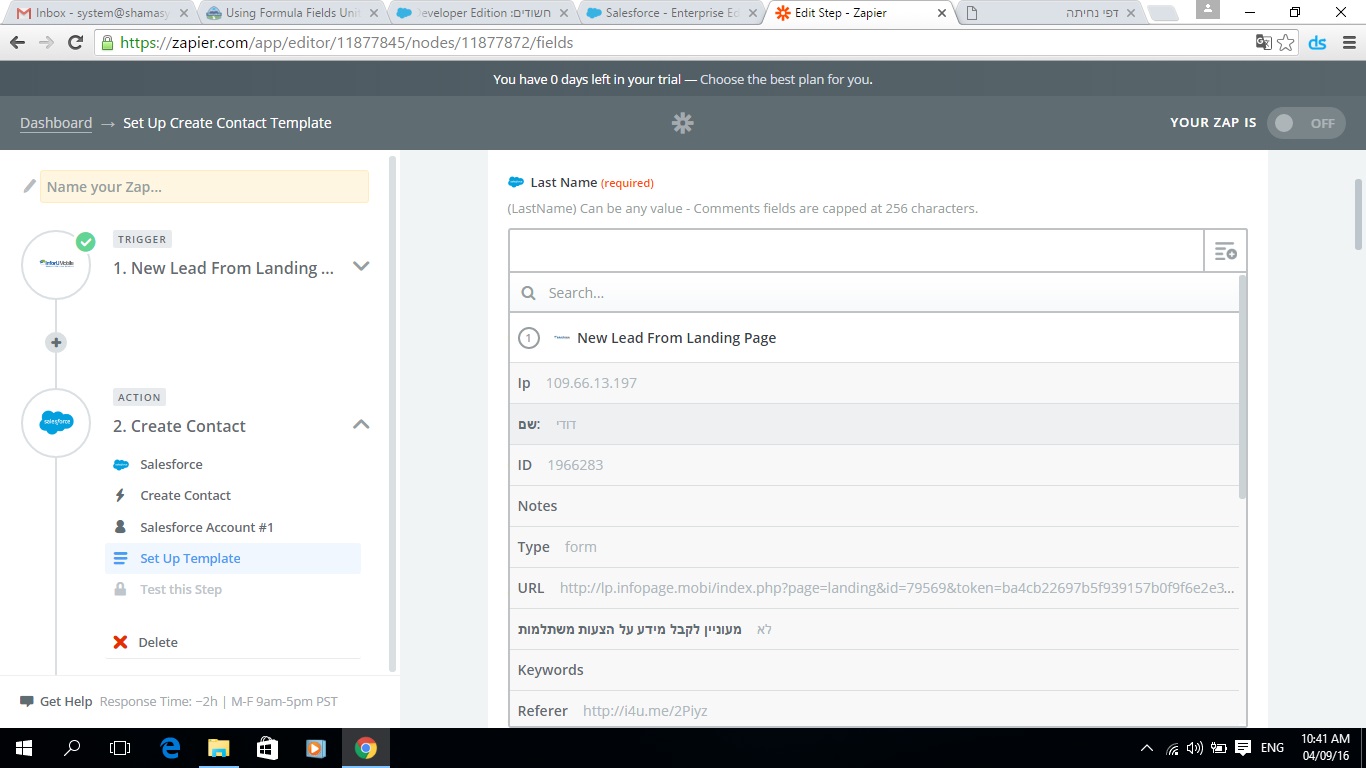The width and height of the screenshot is (1366, 768).
Task: Switch to Using Formula Fields tab
Action: click(x=292, y=13)
